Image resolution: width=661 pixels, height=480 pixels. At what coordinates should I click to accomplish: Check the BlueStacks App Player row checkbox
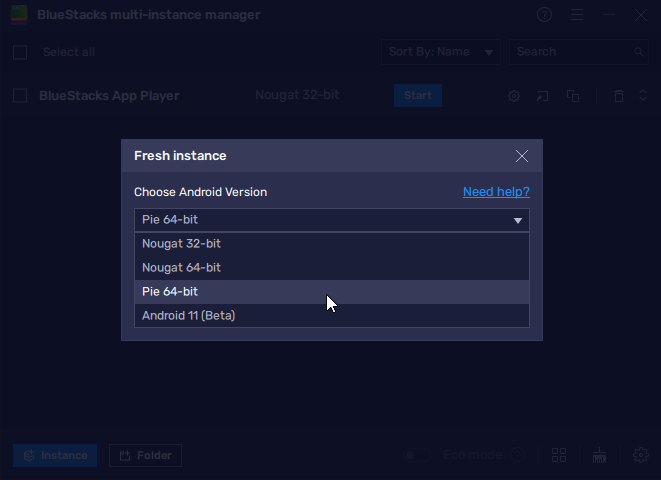click(20, 96)
